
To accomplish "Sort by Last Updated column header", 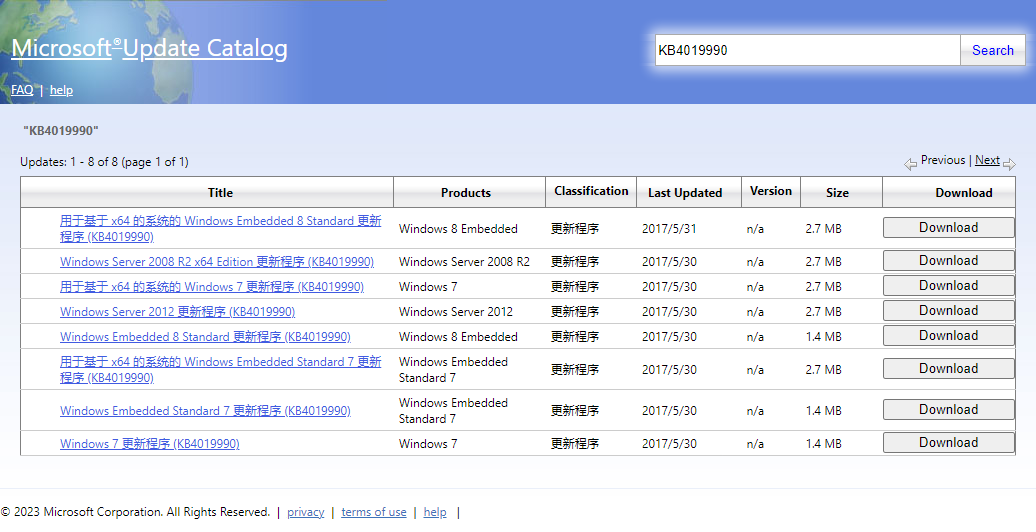I will pos(685,192).
